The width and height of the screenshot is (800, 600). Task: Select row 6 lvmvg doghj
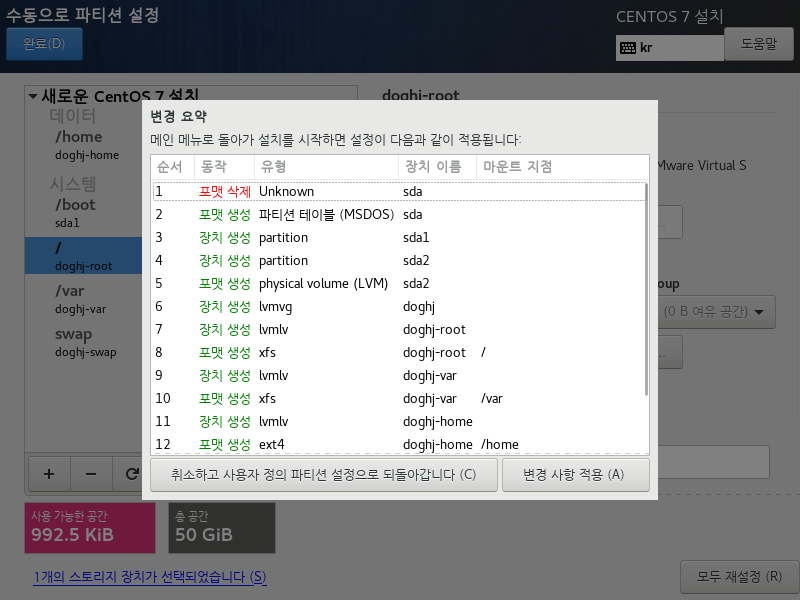pos(398,306)
